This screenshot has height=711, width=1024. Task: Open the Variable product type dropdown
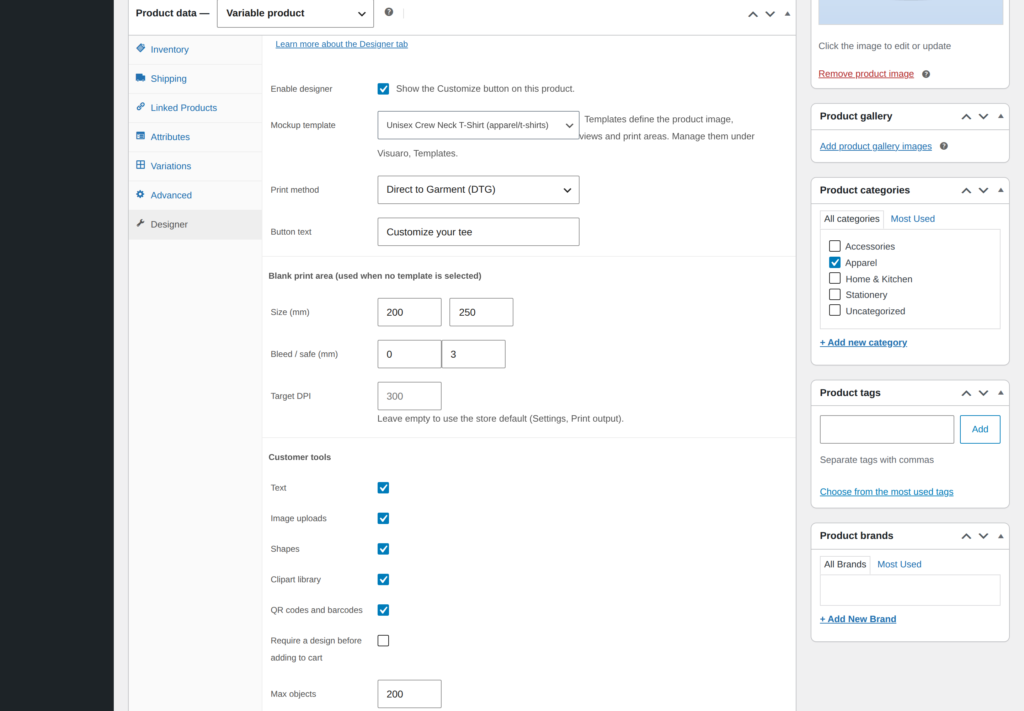coord(295,13)
